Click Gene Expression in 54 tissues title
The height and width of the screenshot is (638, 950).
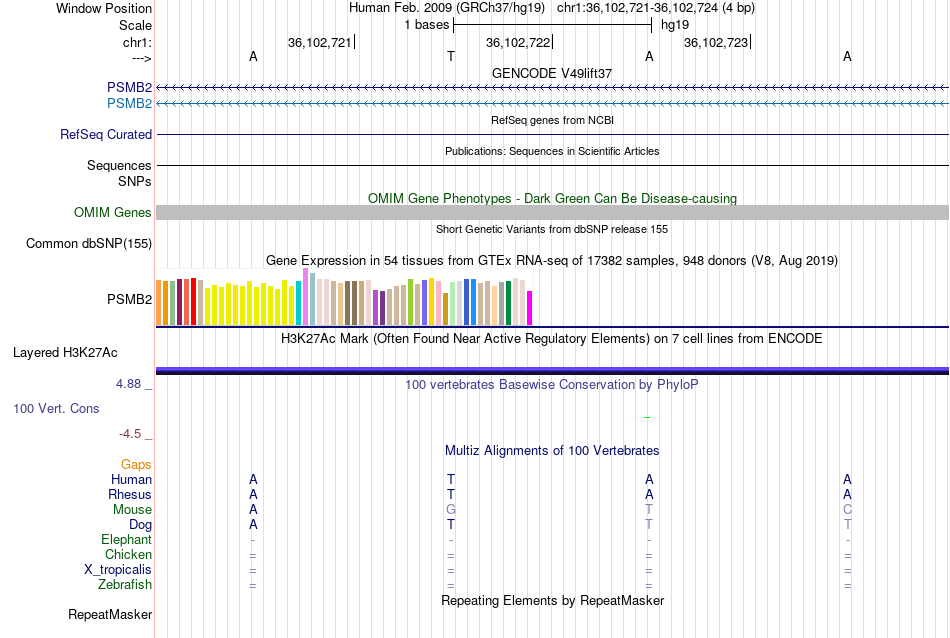click(552, 261)
